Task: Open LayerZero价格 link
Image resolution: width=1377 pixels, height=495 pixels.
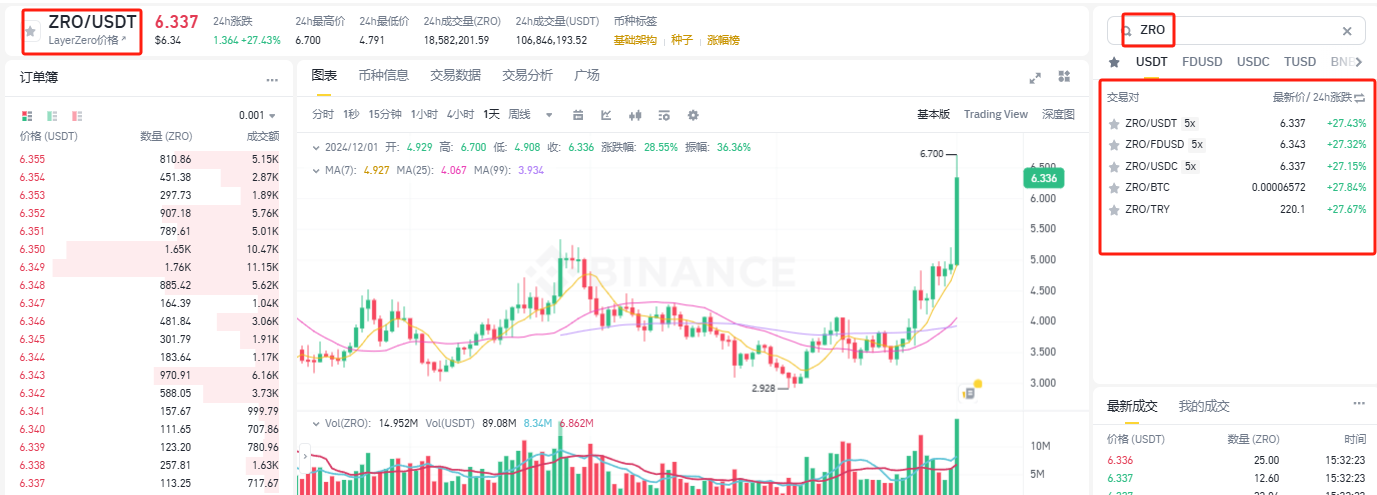Action: 88,41
